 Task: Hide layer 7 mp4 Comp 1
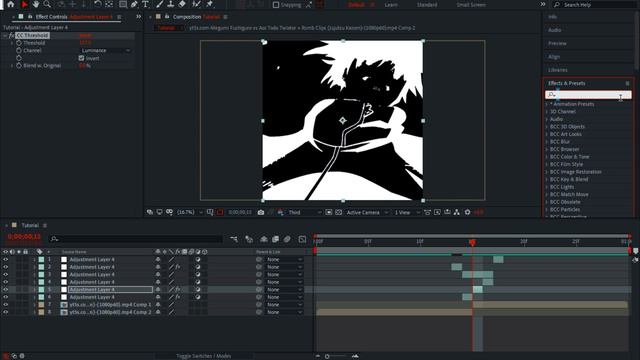click(5, 304)
